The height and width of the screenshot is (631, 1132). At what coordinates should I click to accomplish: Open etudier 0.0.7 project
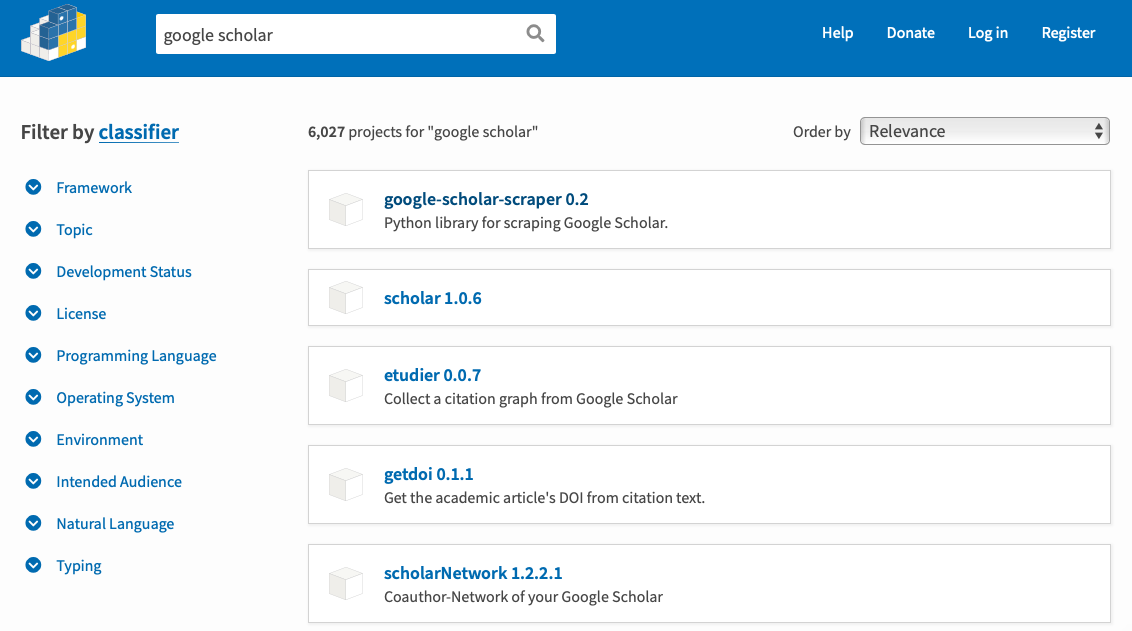coord(432,375)
